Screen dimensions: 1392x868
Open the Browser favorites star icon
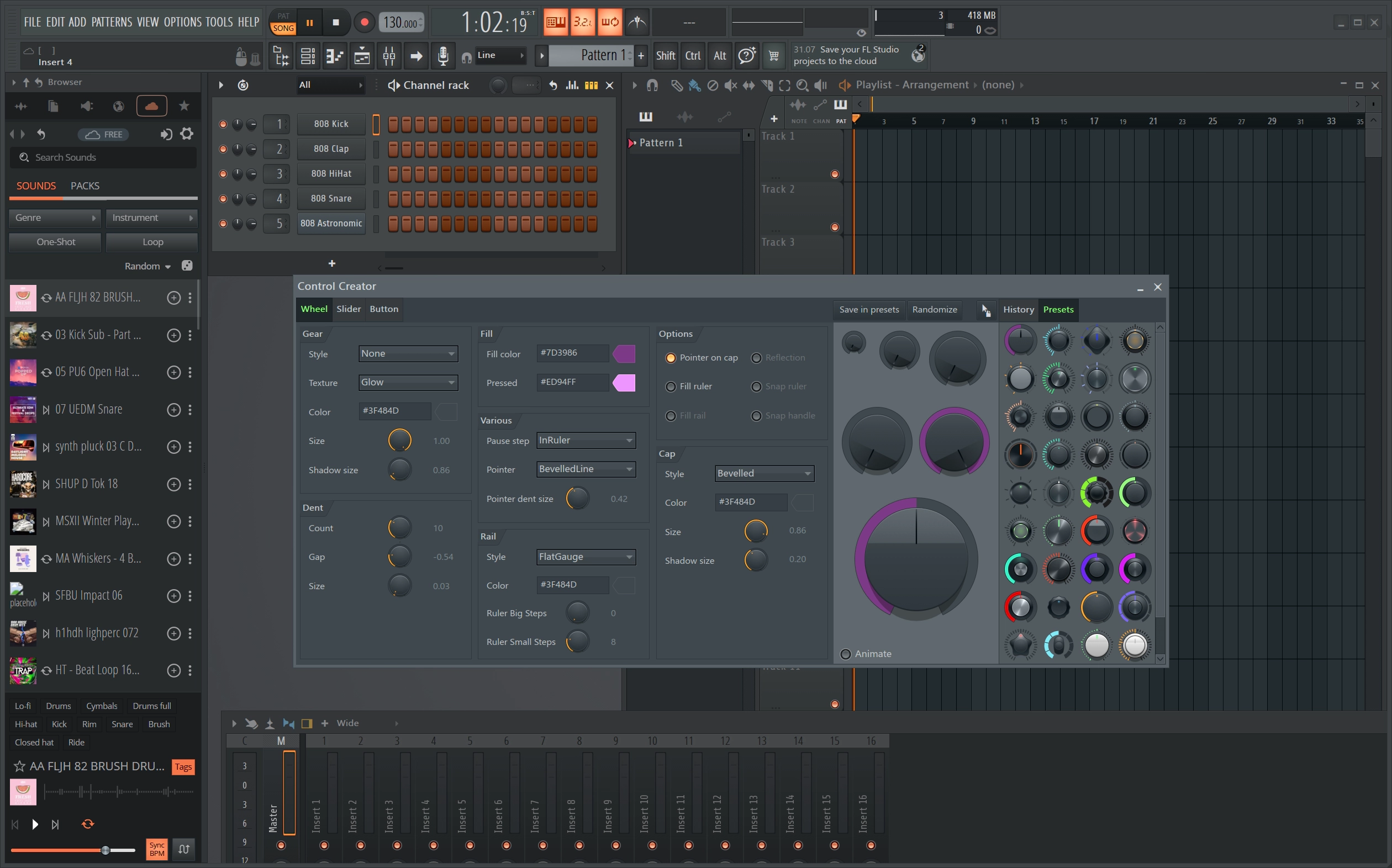pyautogui.click(x=184, y=106)
